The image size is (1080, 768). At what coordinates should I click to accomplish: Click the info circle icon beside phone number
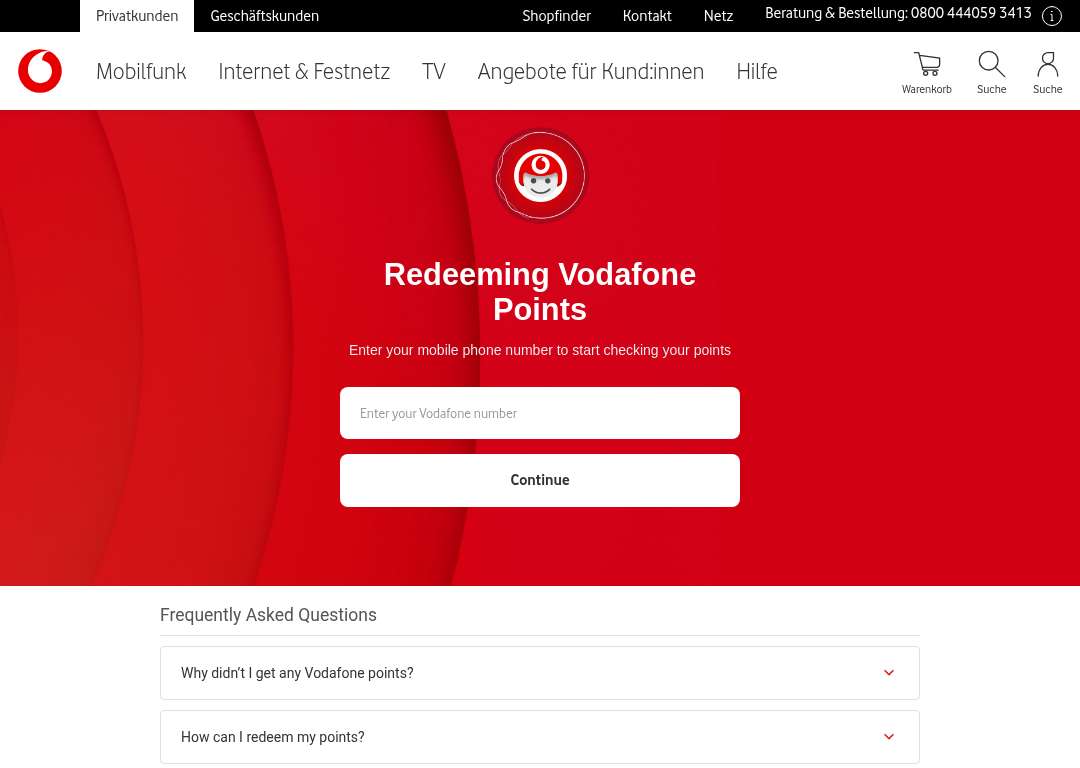1051,16
